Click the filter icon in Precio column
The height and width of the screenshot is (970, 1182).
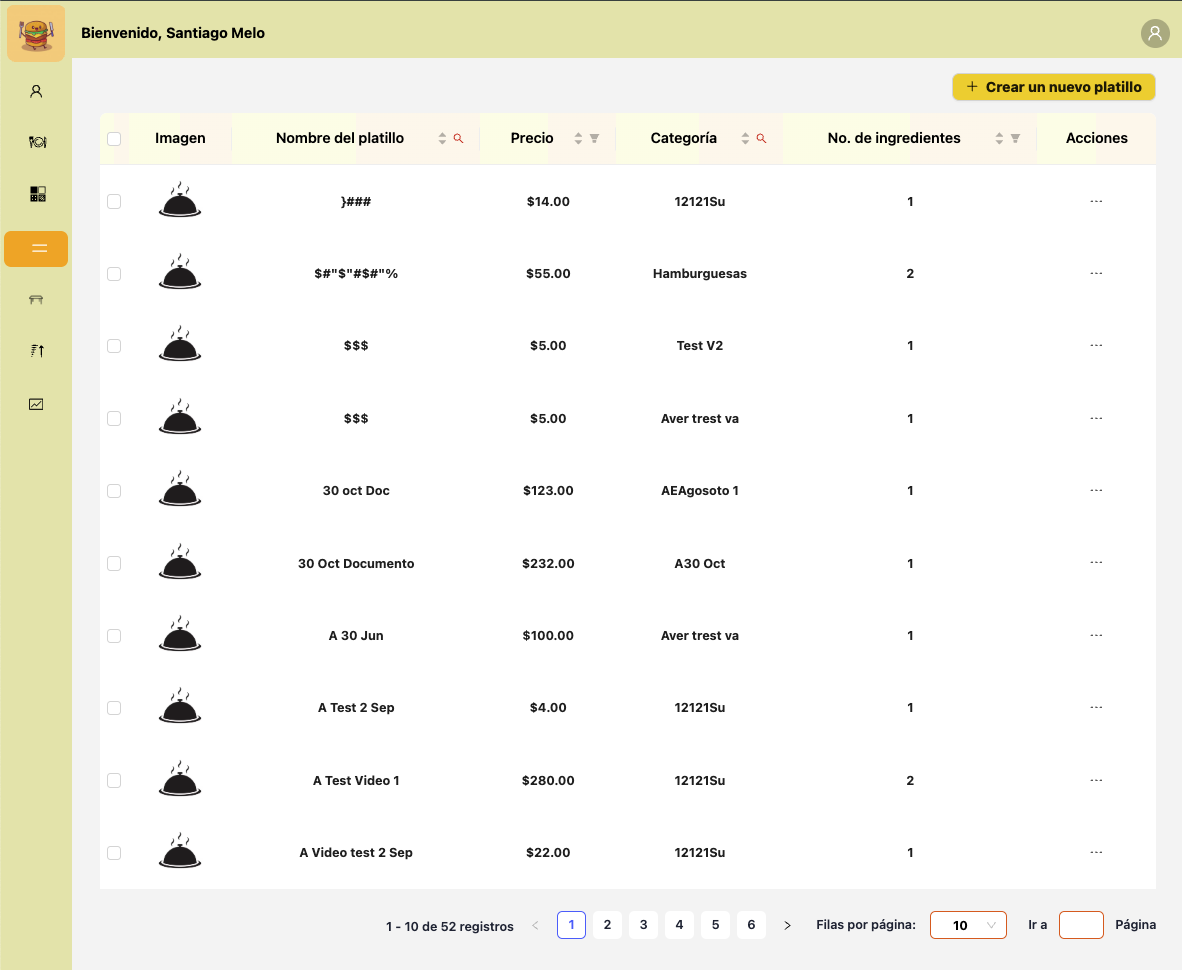click(x=595, y=139)
